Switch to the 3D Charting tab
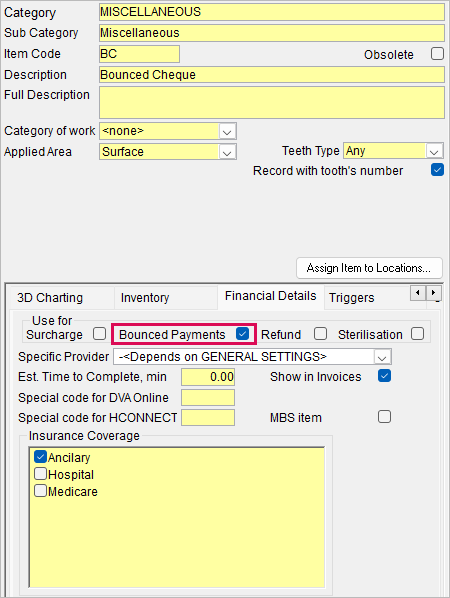 (x=50, y=298)
